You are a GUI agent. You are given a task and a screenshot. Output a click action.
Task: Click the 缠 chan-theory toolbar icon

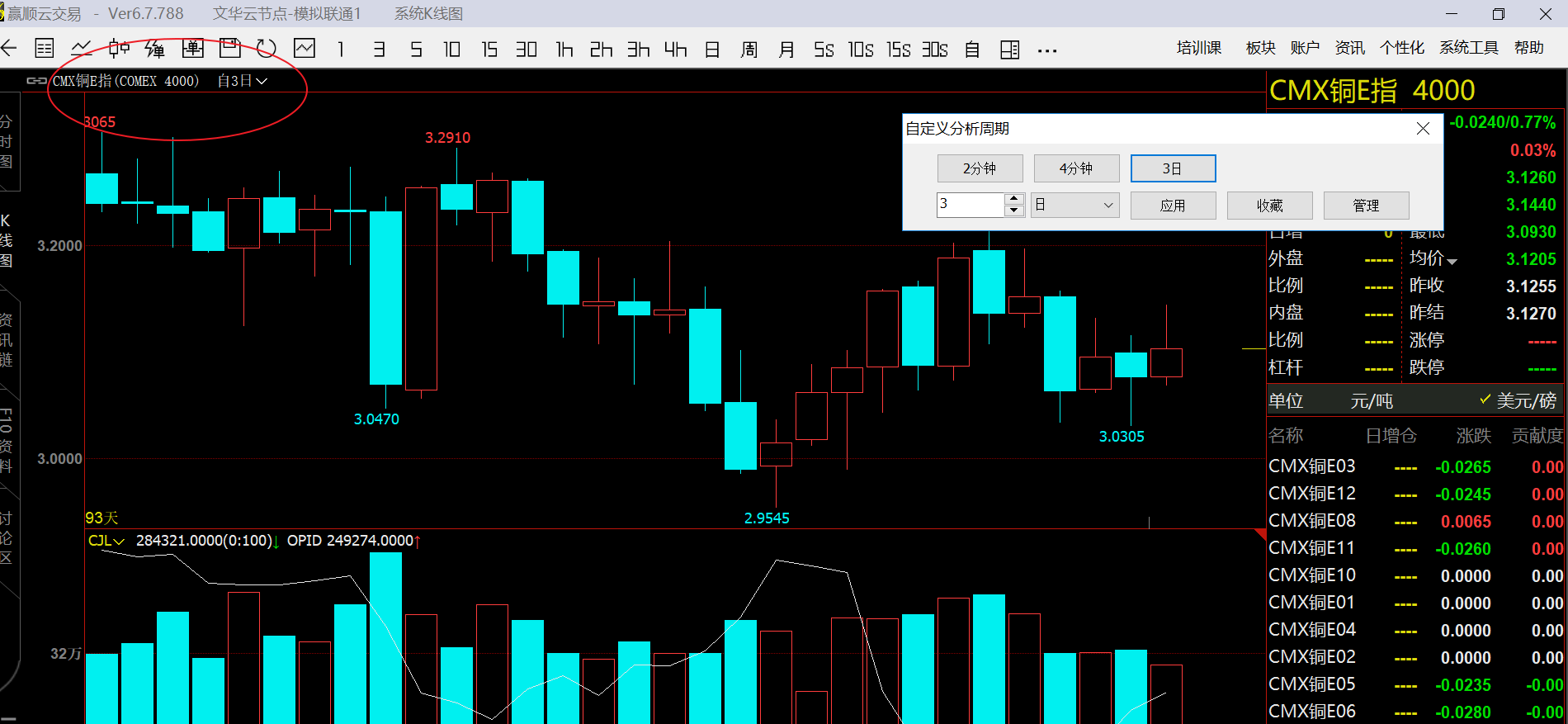coord(155,49)
